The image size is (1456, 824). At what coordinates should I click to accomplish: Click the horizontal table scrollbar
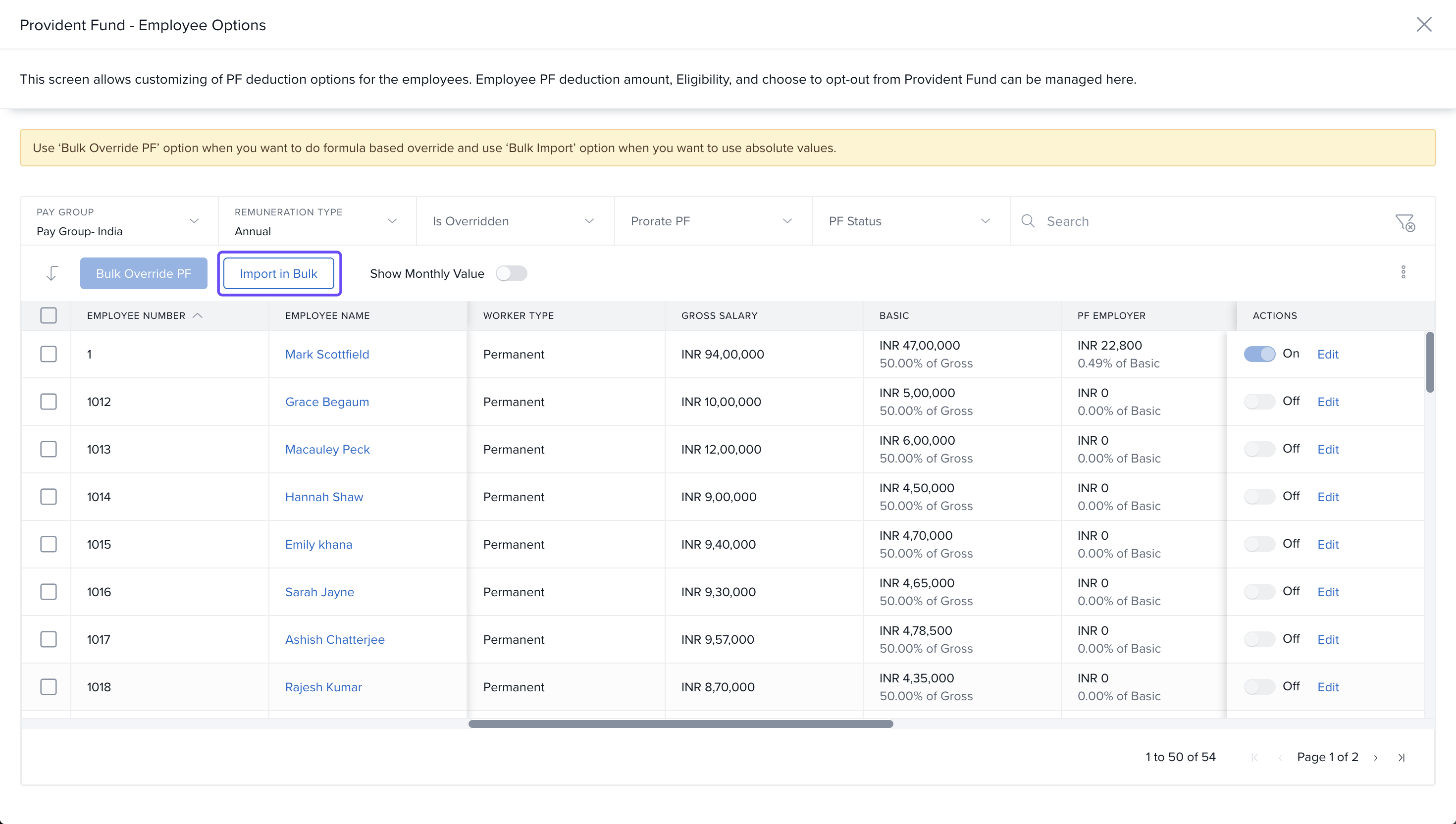tap(680, 724)
